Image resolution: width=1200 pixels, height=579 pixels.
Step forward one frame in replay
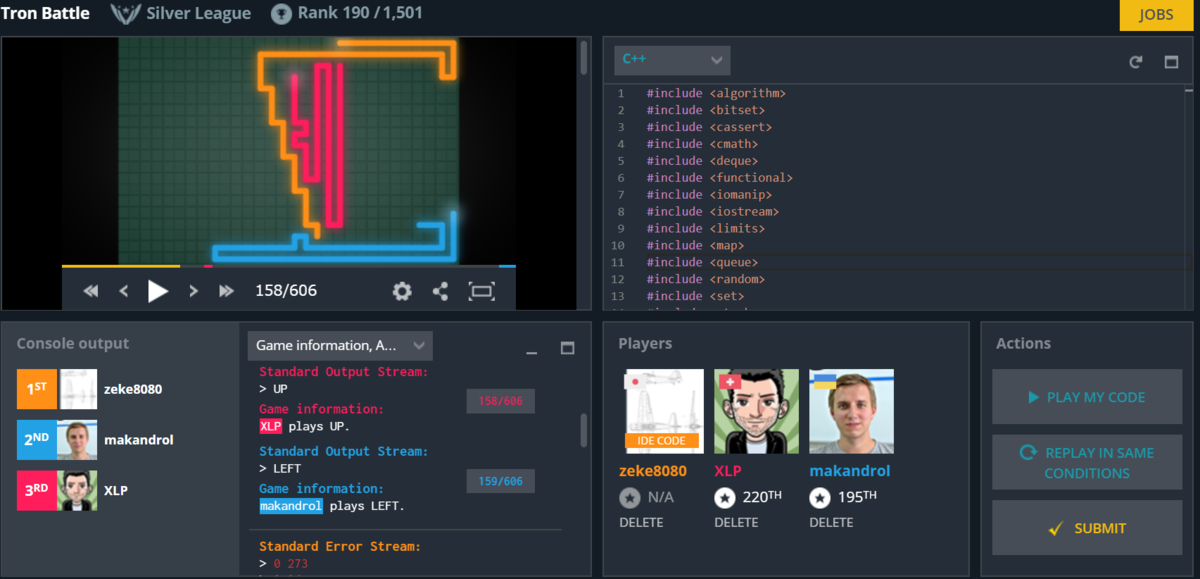pyautogui.click(x=193, y=291)
